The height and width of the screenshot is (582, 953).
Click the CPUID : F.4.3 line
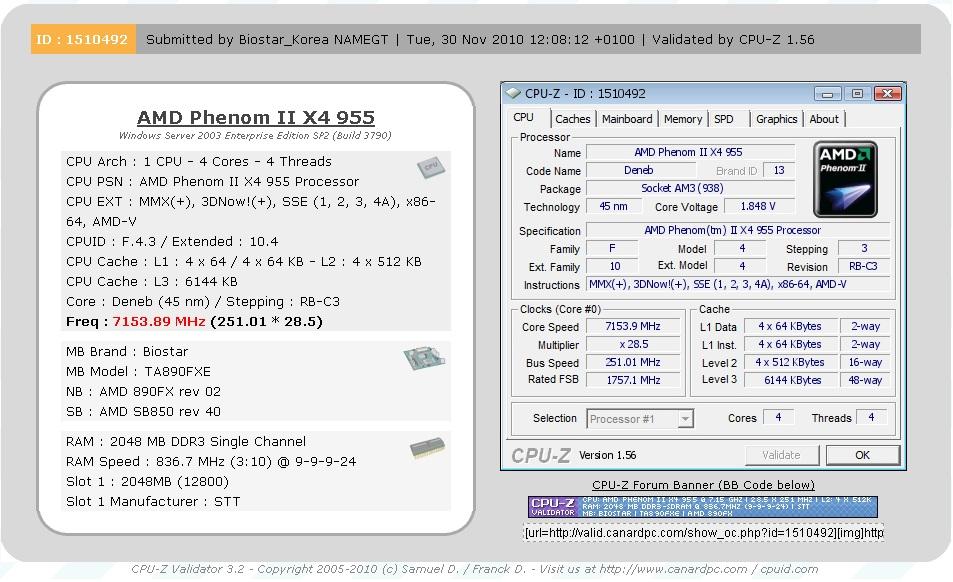172,242
